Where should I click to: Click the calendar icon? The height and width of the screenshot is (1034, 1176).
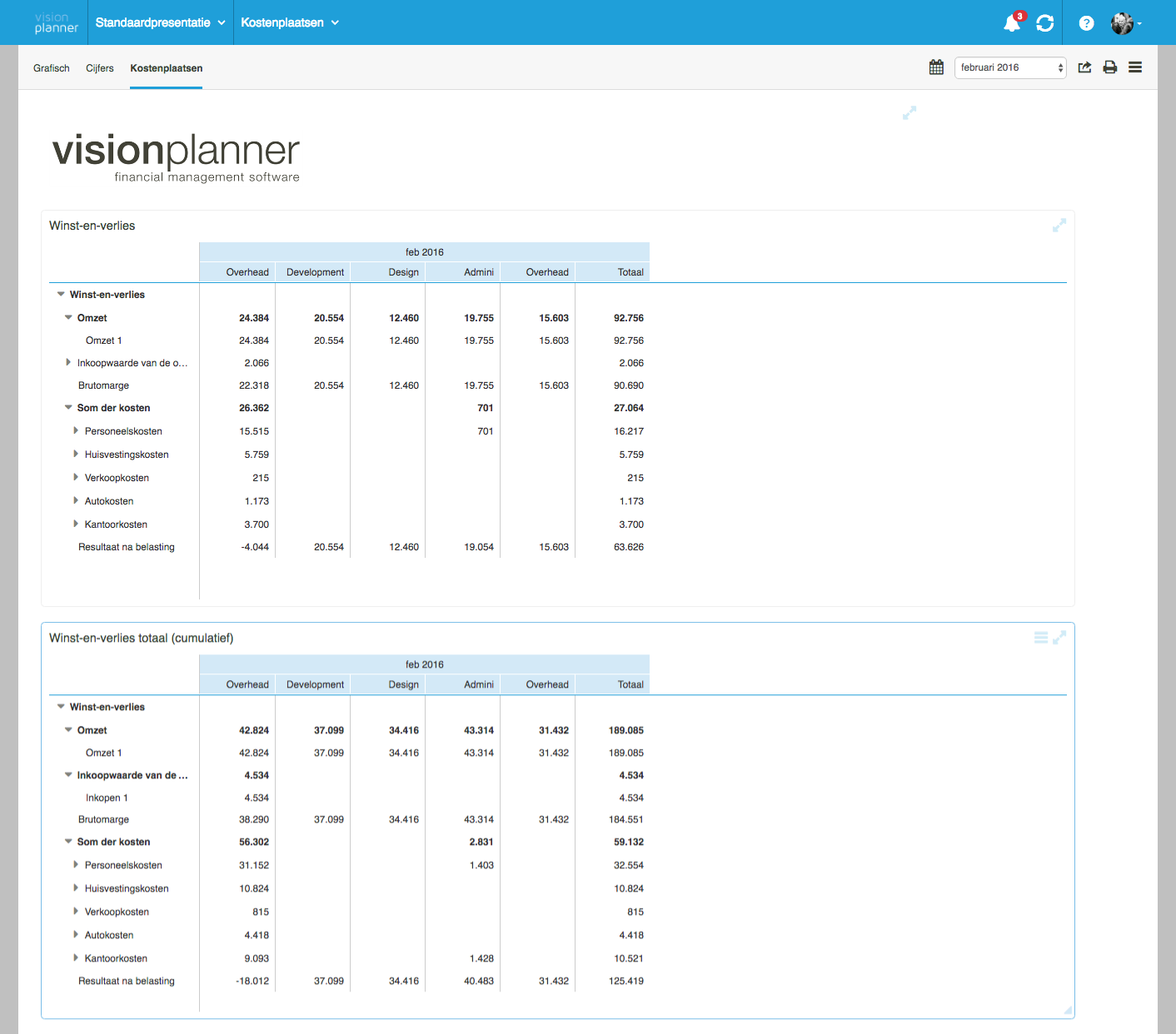coord(937,67)
